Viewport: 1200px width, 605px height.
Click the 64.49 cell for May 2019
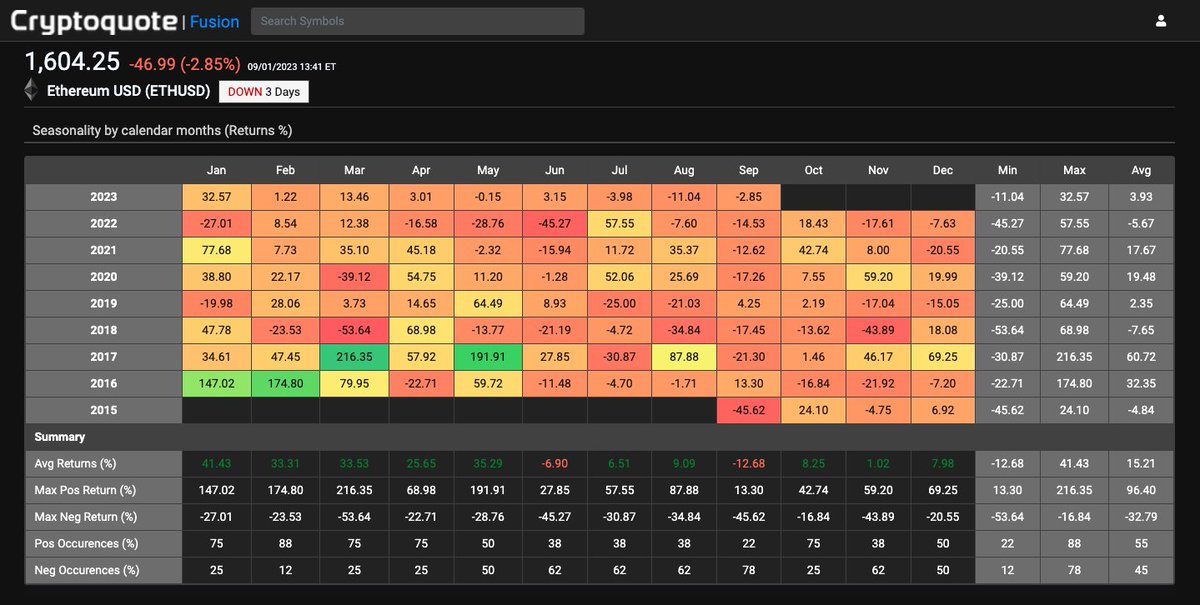pyautogui.click(x=487, y=304)
